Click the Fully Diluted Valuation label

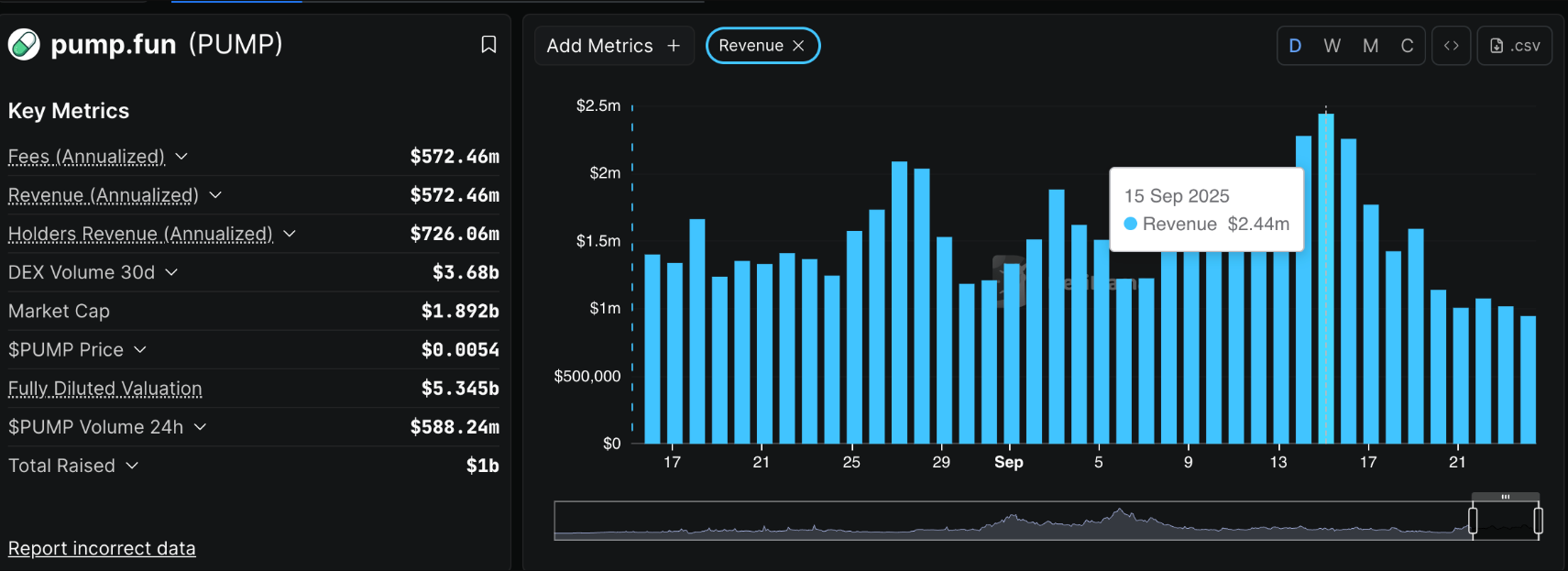click(105, 389)
